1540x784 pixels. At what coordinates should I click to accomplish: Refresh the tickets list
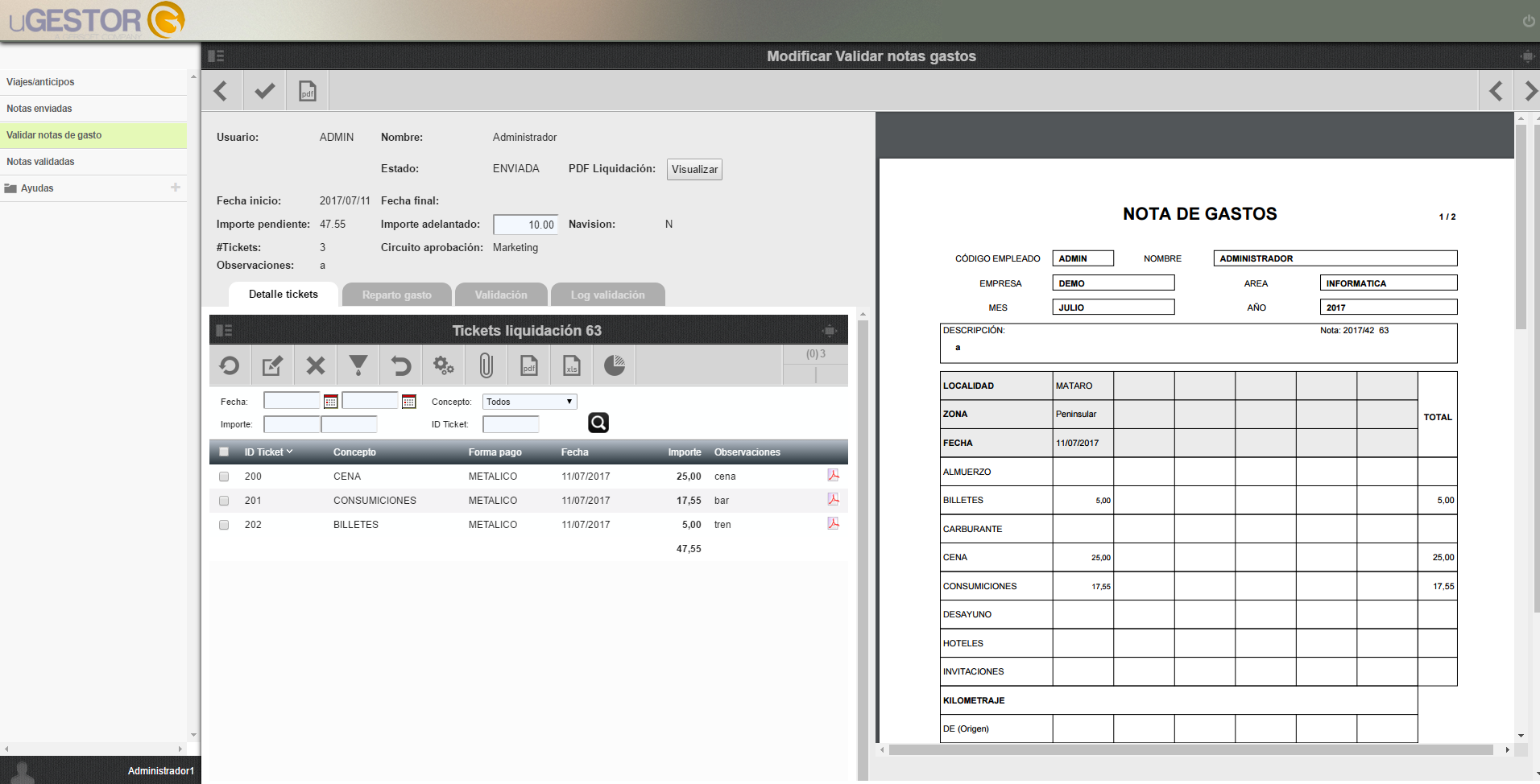point(230,365)
